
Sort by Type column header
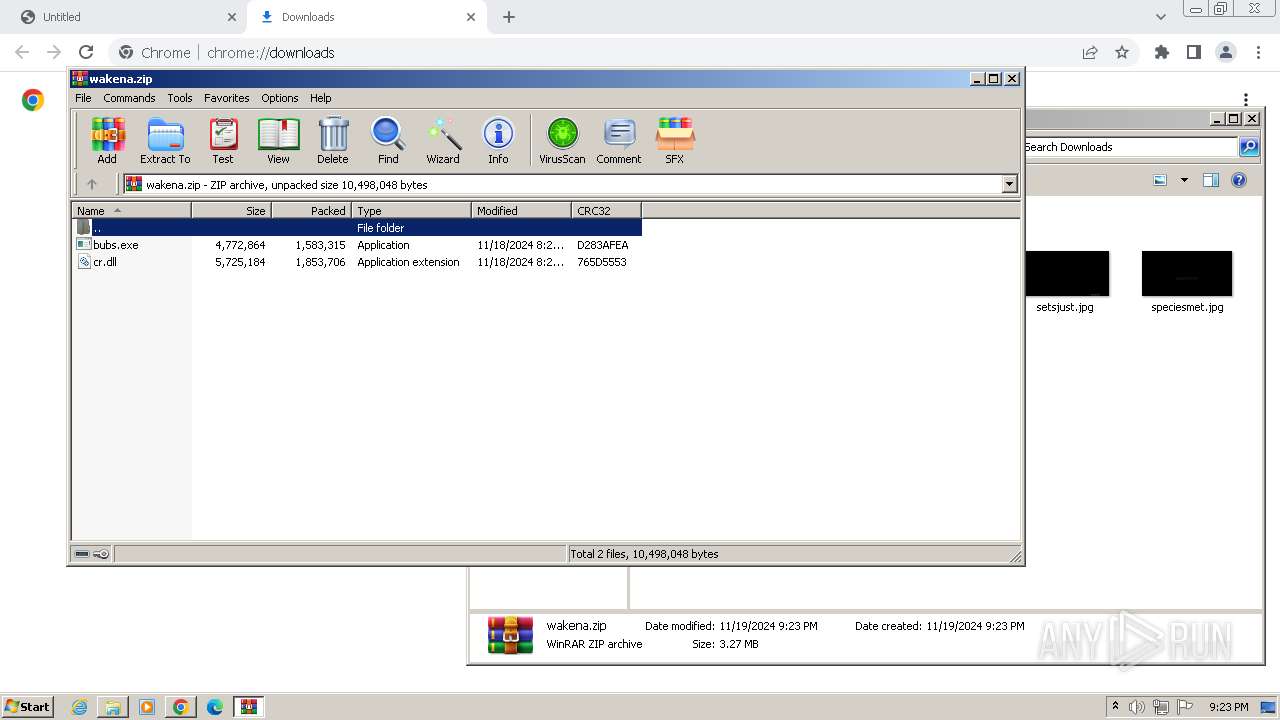pyautogui.click(x=411, y=210)
